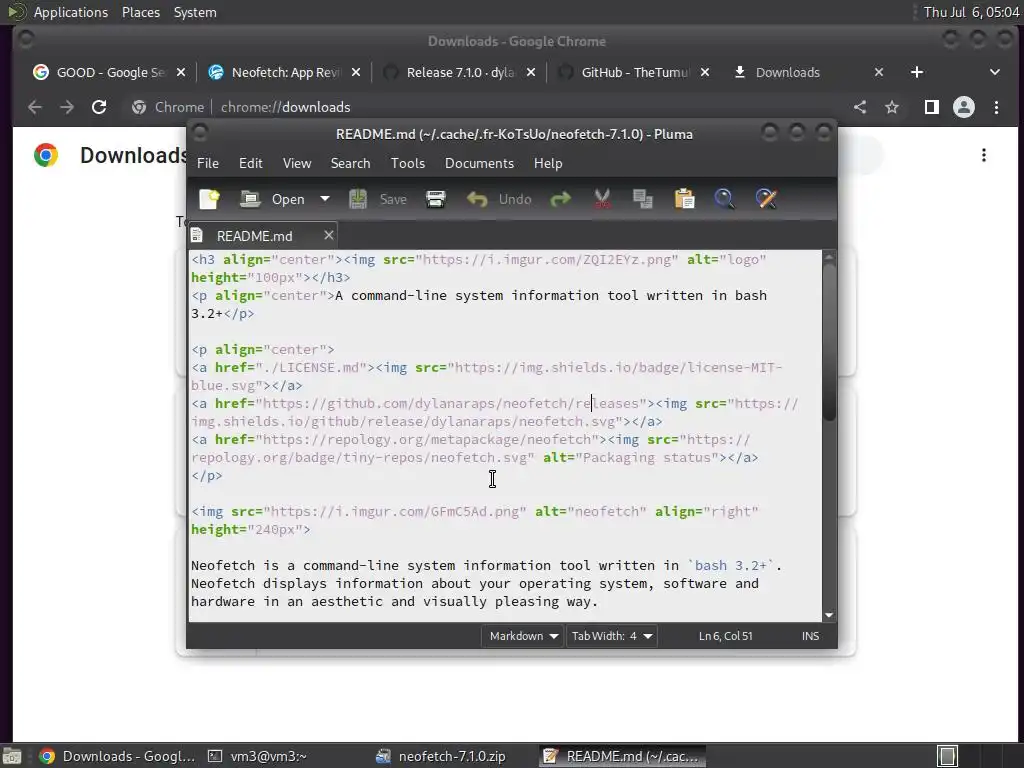The height and width of the screenshot is (768, 1024).
Task: Close the Release 7.1.0 tab
Action: click(531, 72)
